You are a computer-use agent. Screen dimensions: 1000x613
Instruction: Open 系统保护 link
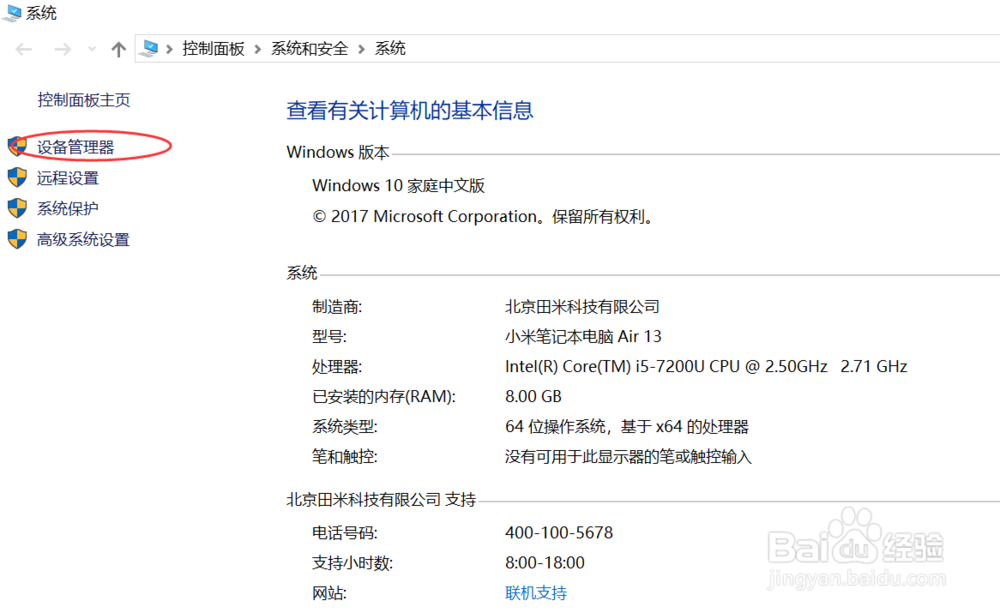tap(68, 209)
